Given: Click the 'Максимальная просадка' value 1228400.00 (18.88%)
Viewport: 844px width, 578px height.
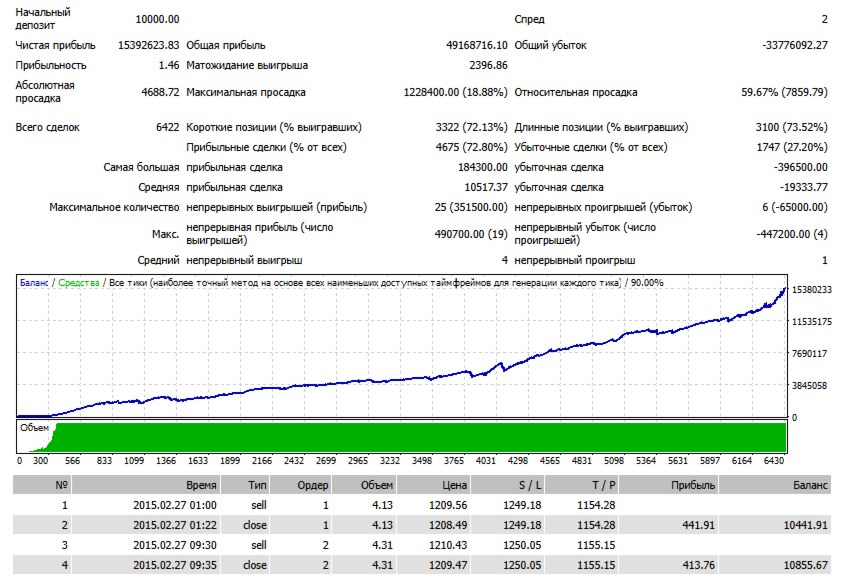Looking at the screenshot, I should click(455, 92).
